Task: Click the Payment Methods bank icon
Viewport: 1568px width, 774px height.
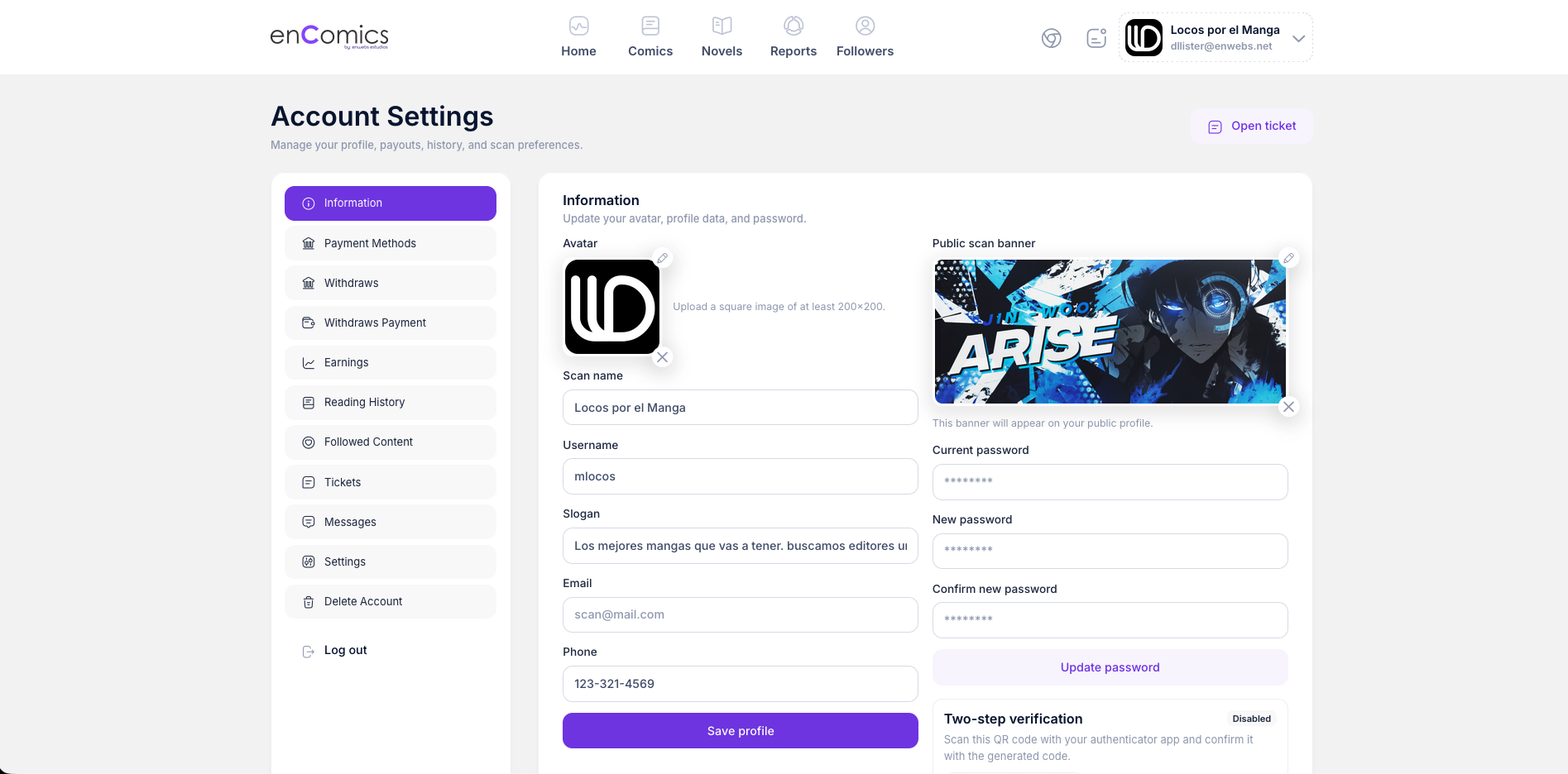Action: [309, 243]
